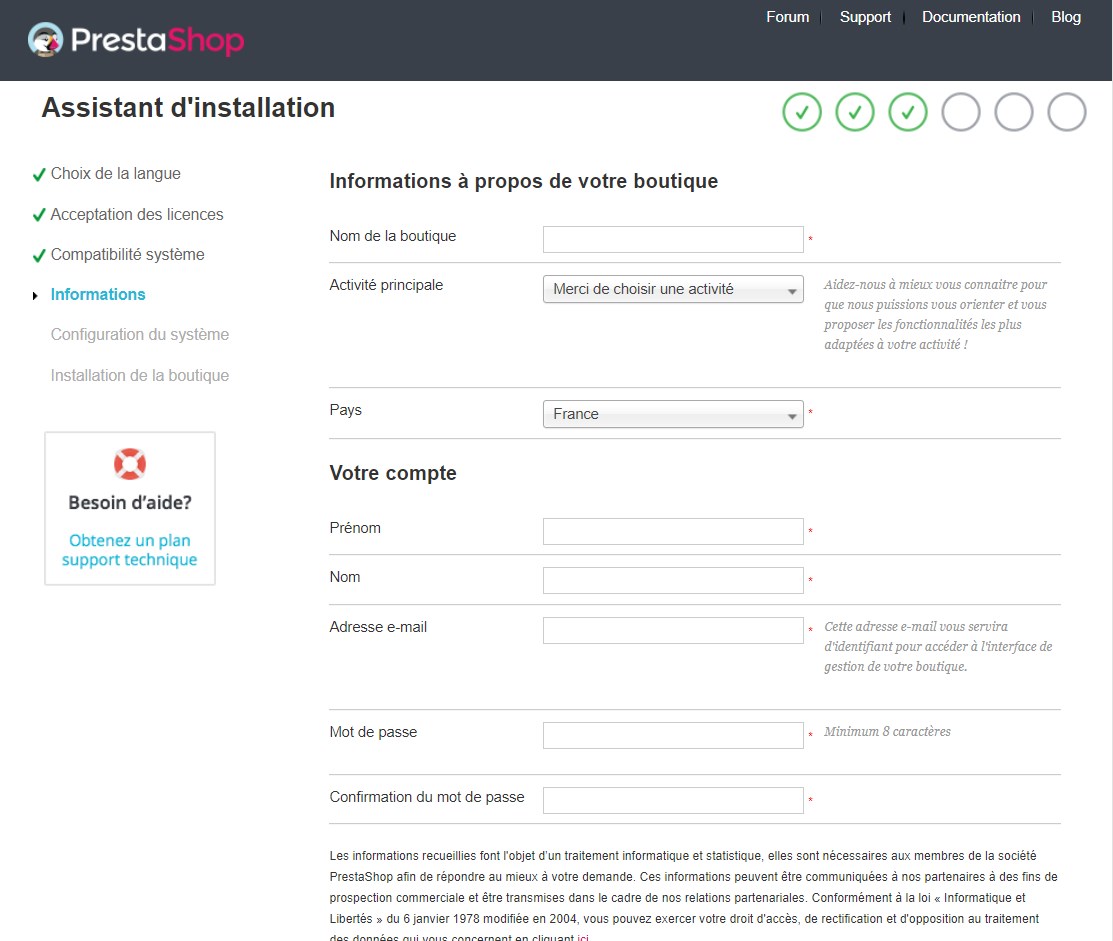Screen dimensions: 1113x941
Task: Click the fifth empty step circle
Action: (x=1014, y=112)
